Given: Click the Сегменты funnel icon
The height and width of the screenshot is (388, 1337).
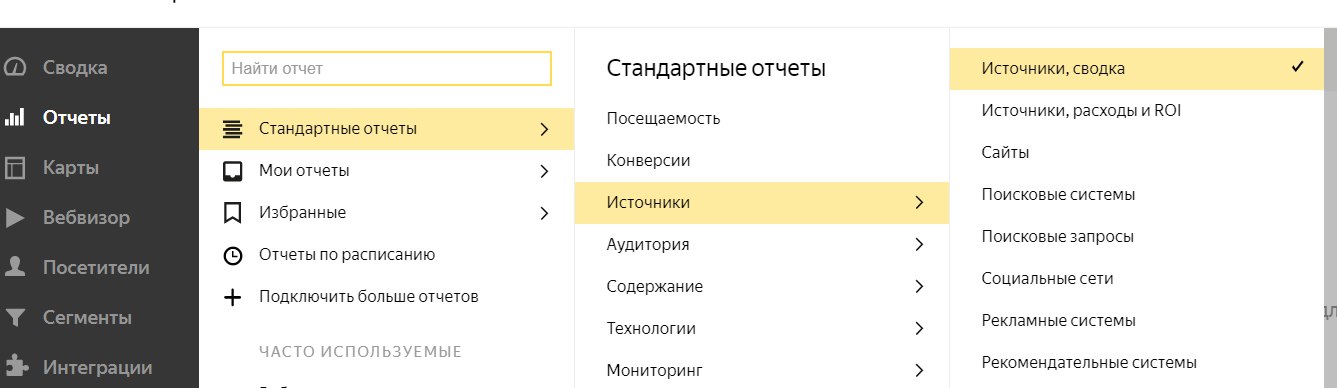Looking at the screenshot, I should click(x=15, y=318).
